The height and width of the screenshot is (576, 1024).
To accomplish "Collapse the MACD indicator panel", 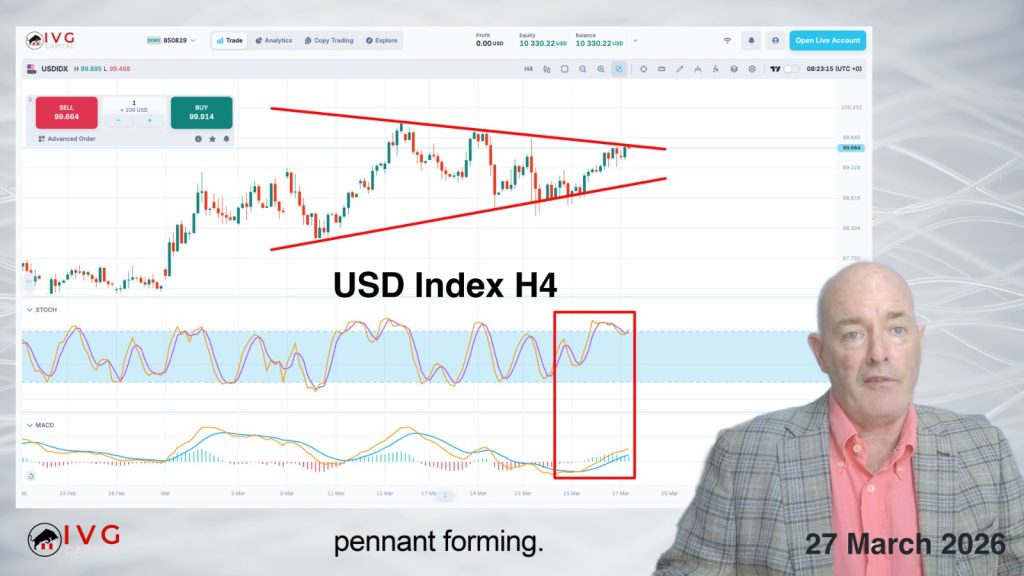I will [x=28, y=425].
